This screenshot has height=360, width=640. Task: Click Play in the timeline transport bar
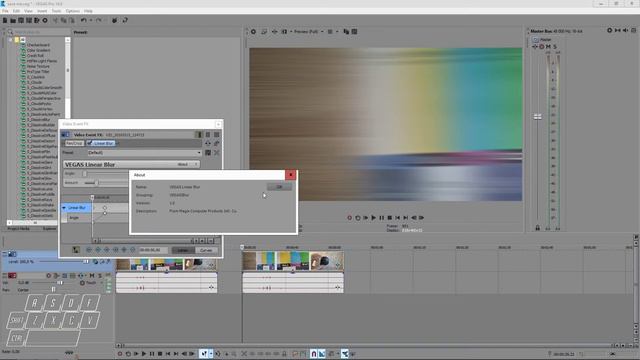(144, 354)
